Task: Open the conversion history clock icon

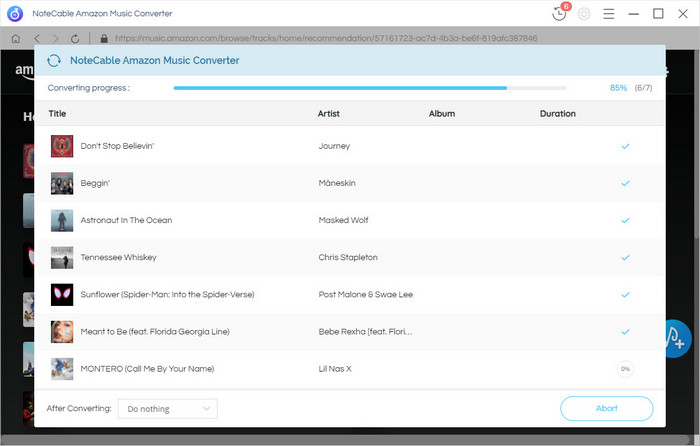Action: click(559, 13)
